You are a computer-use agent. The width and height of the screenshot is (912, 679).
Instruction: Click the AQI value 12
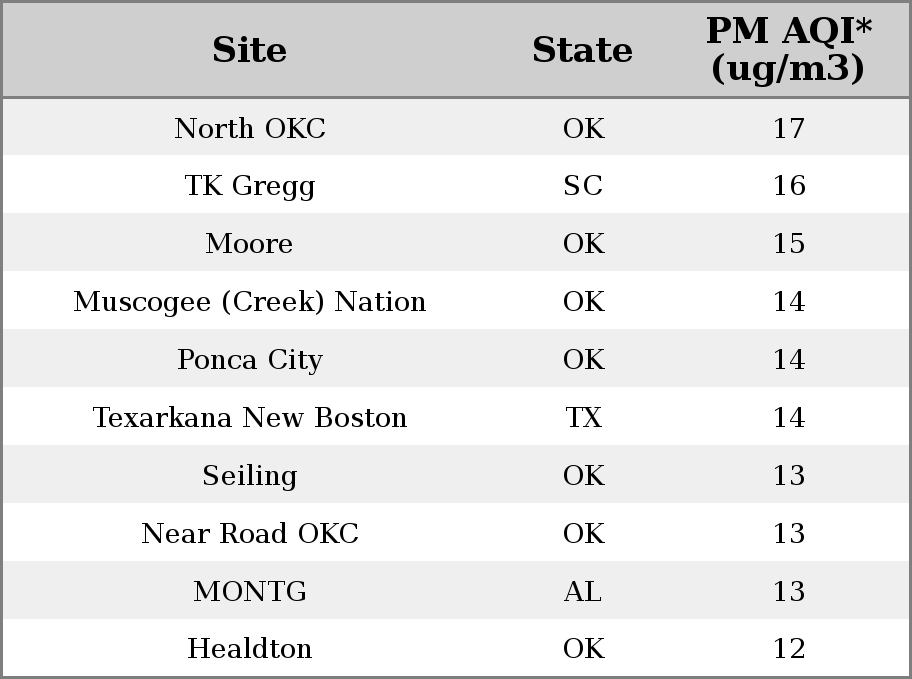[788, 648]
